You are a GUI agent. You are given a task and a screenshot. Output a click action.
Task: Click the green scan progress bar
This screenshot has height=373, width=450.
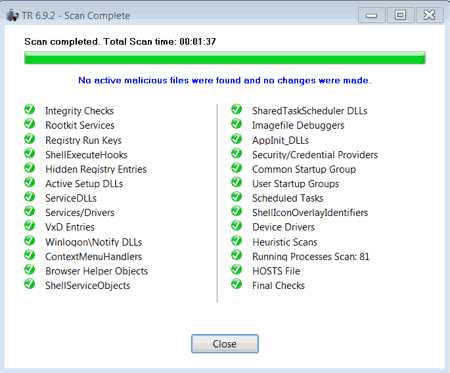[x=225, y=58]
